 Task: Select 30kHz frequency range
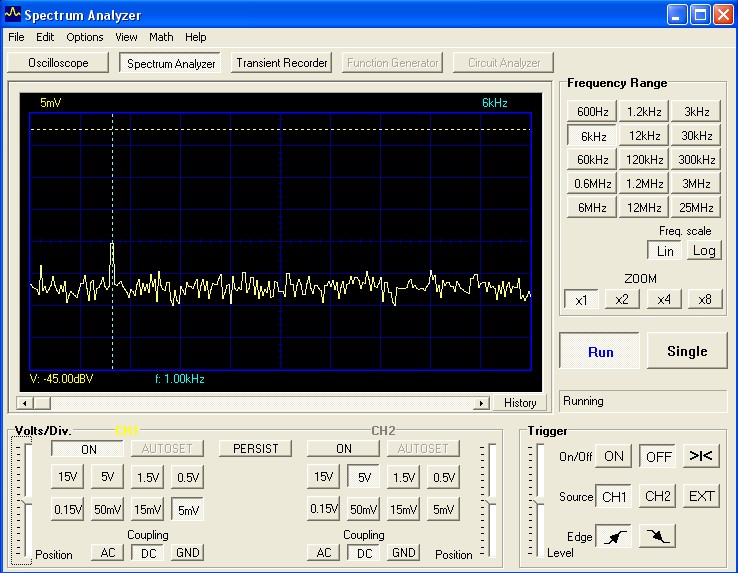(696, 136)
